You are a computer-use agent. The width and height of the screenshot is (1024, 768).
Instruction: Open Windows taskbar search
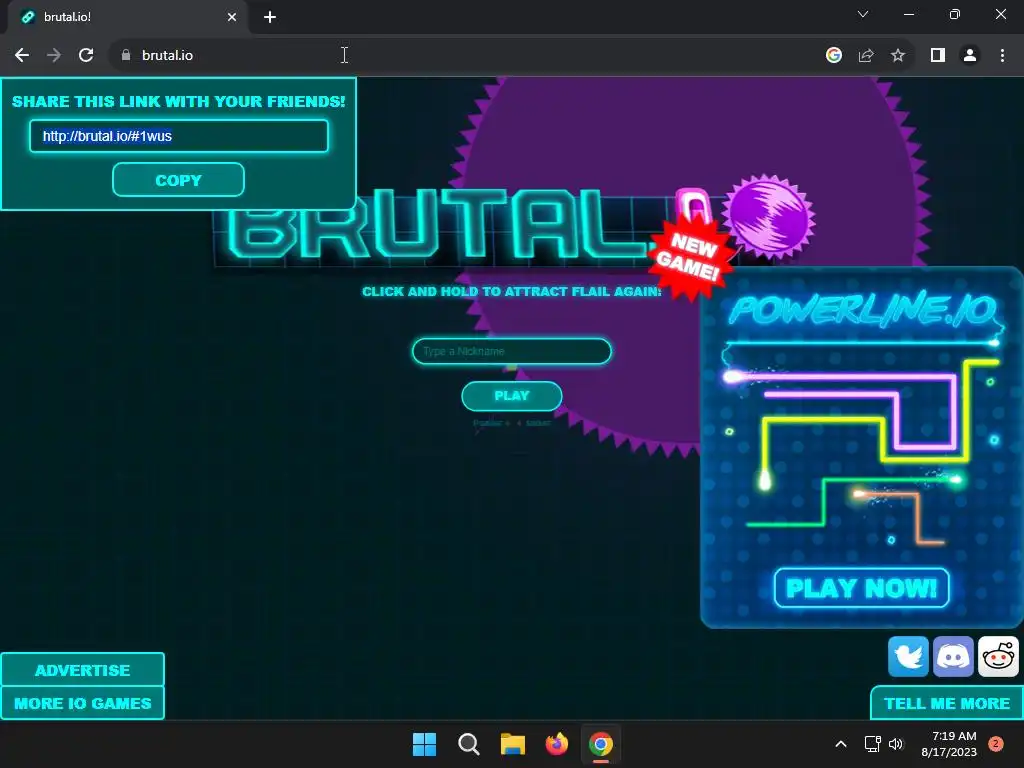(468, 744)
